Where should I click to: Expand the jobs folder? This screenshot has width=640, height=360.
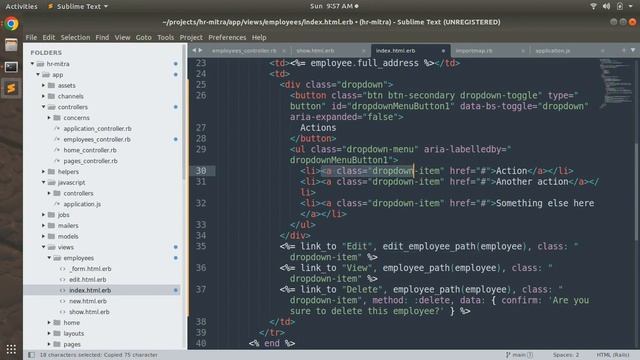click(x=43, y=215)
